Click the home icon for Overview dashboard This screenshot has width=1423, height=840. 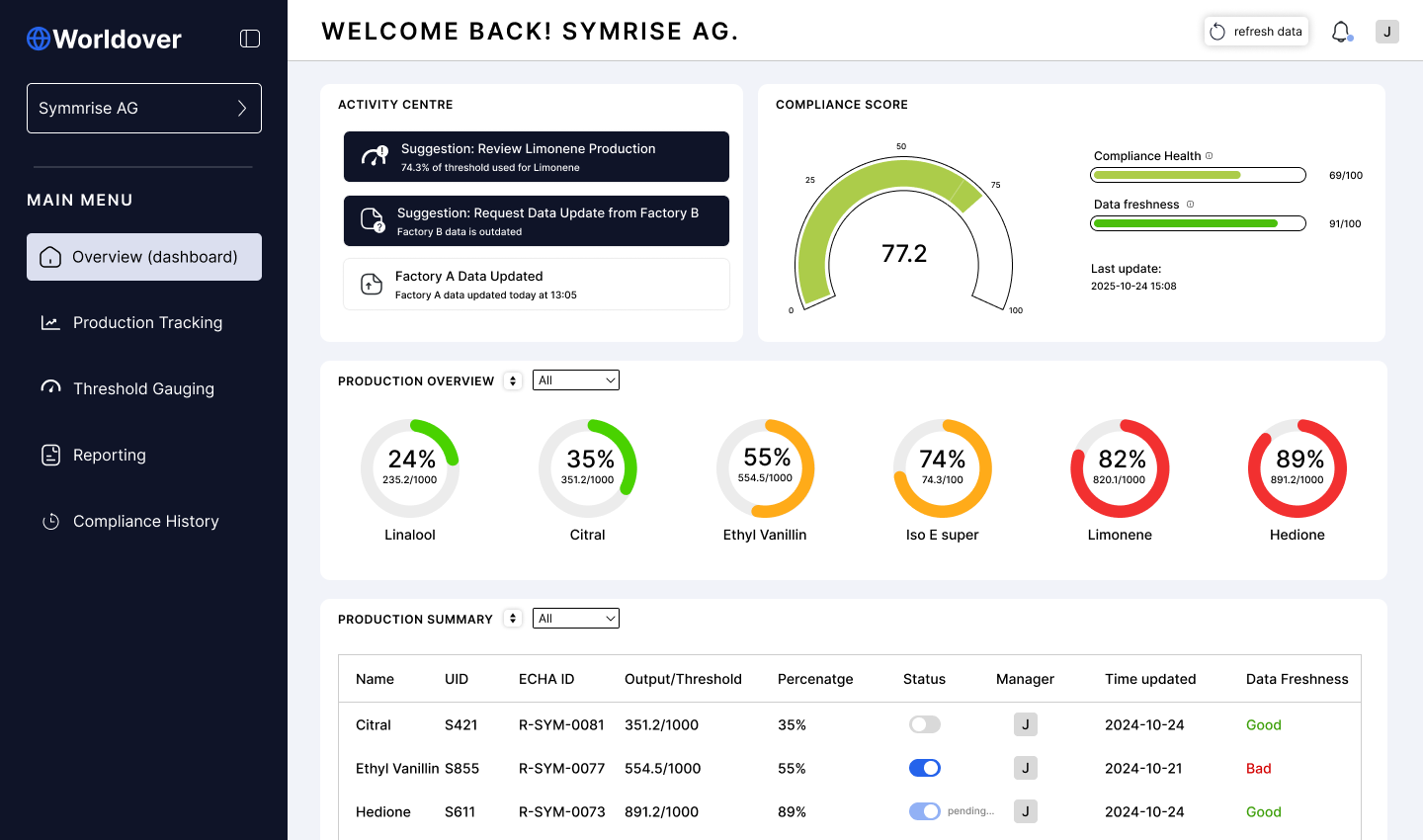(x=50, y=257)
